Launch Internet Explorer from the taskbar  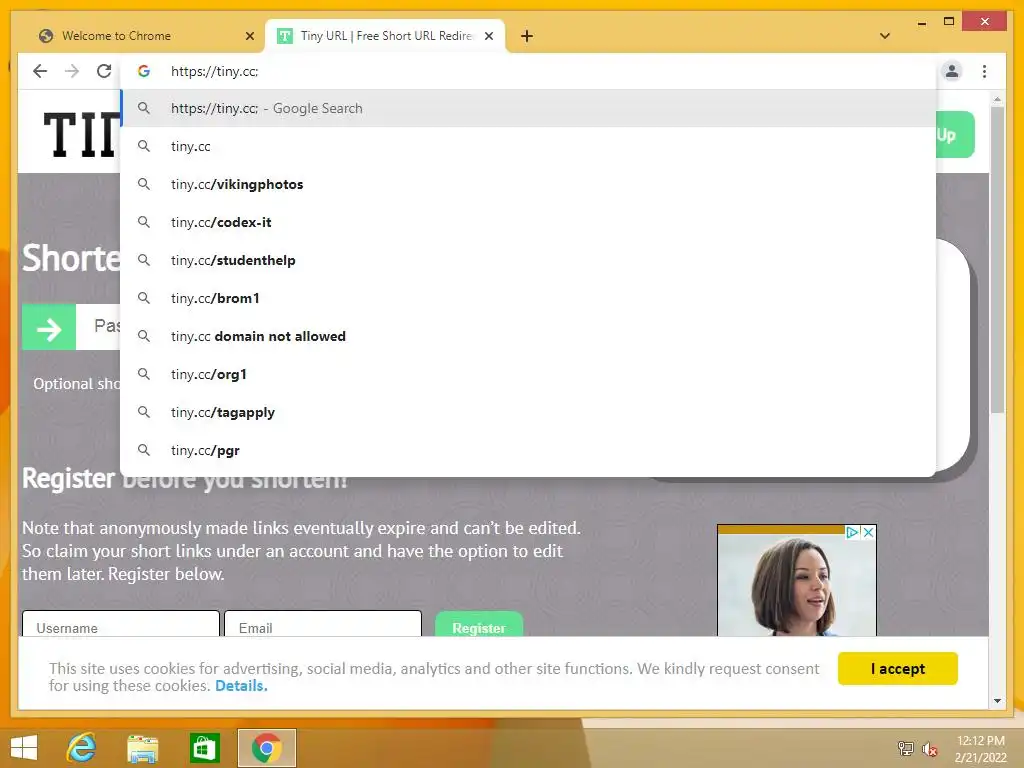pos(82,748)
